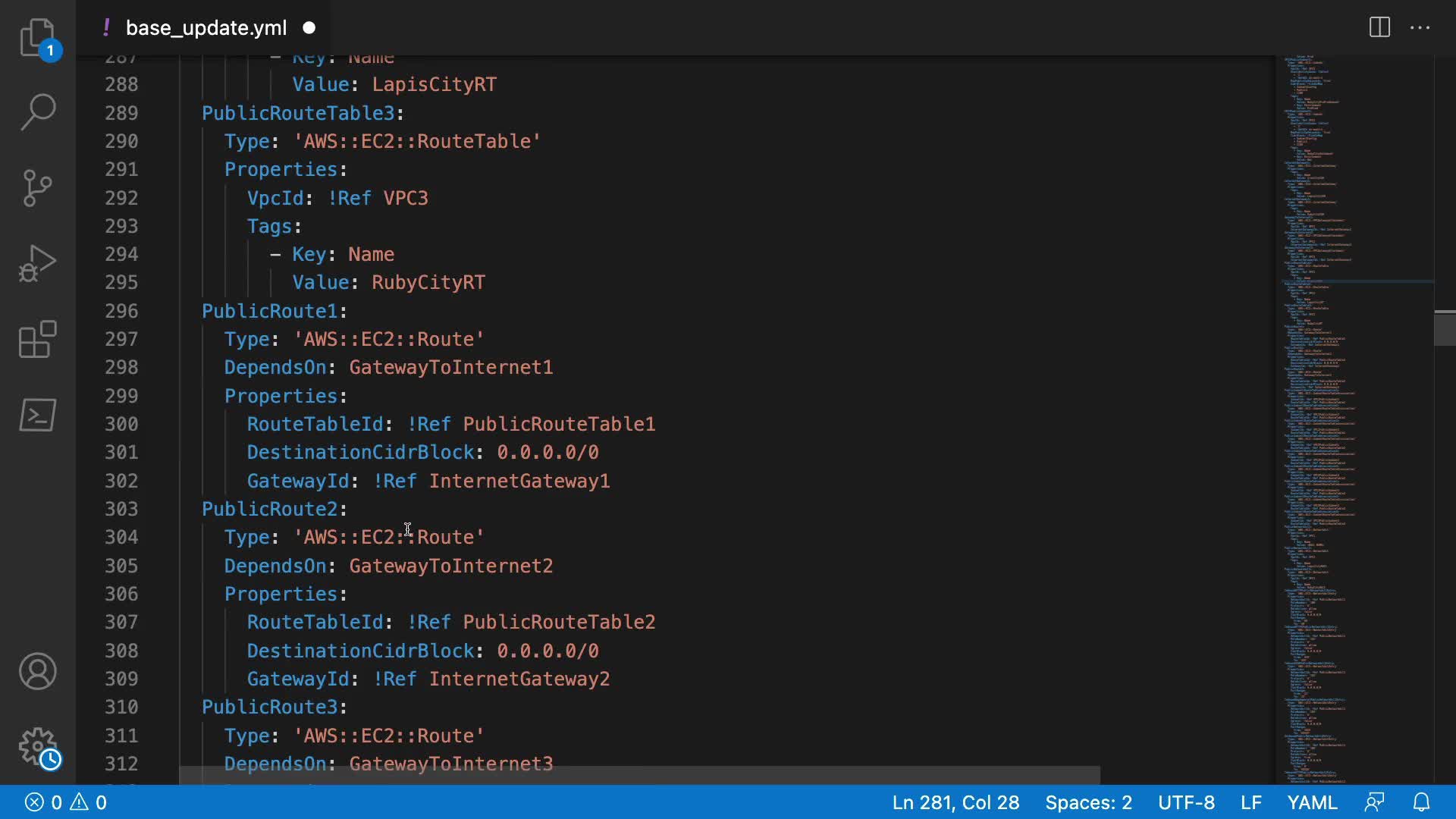Click the vertical scrollbar thumb
This screenshot has width=1456, height=819.
click(1445, 328)
